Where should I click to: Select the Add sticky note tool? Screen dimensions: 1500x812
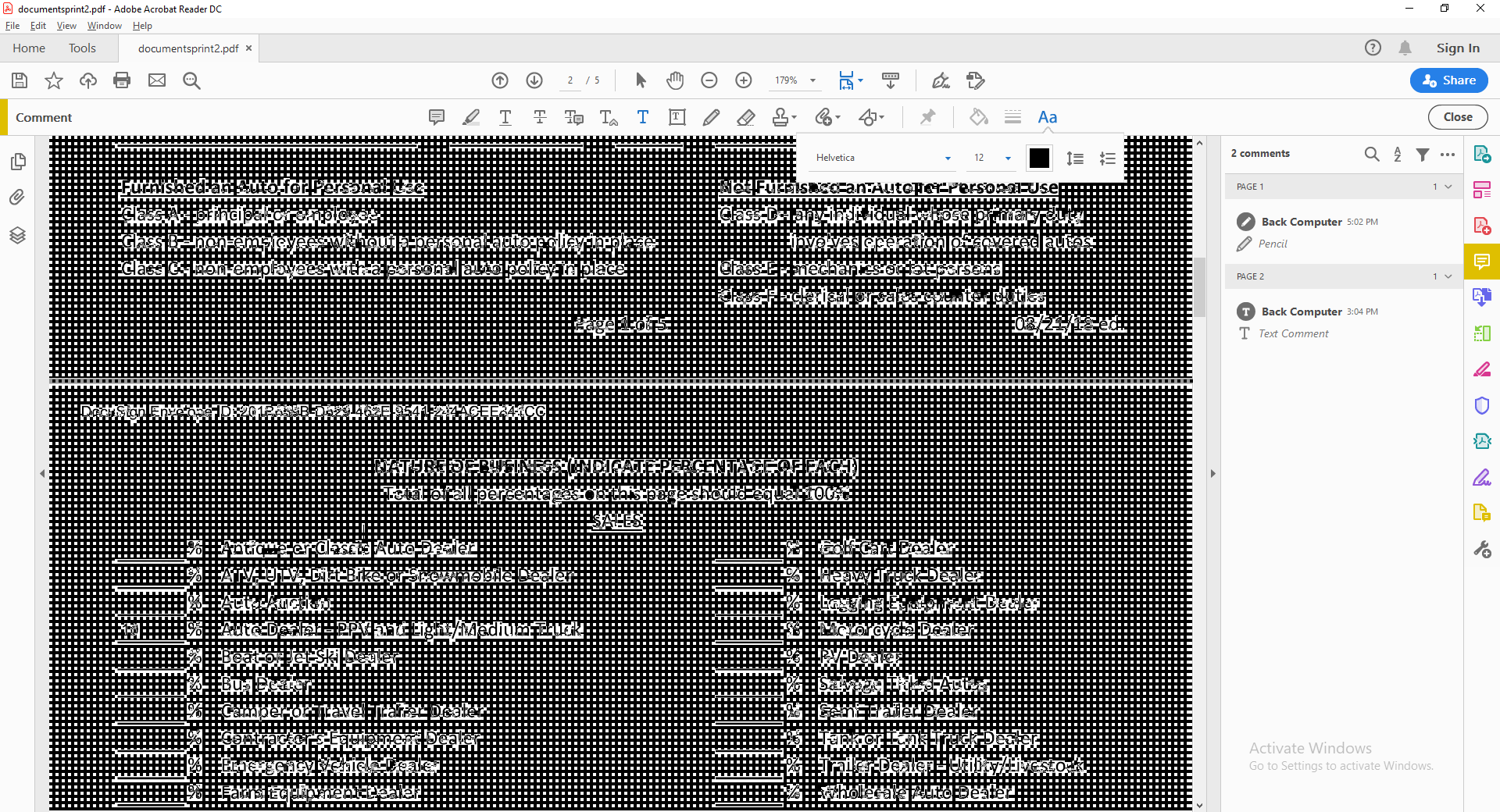(436, 117)
